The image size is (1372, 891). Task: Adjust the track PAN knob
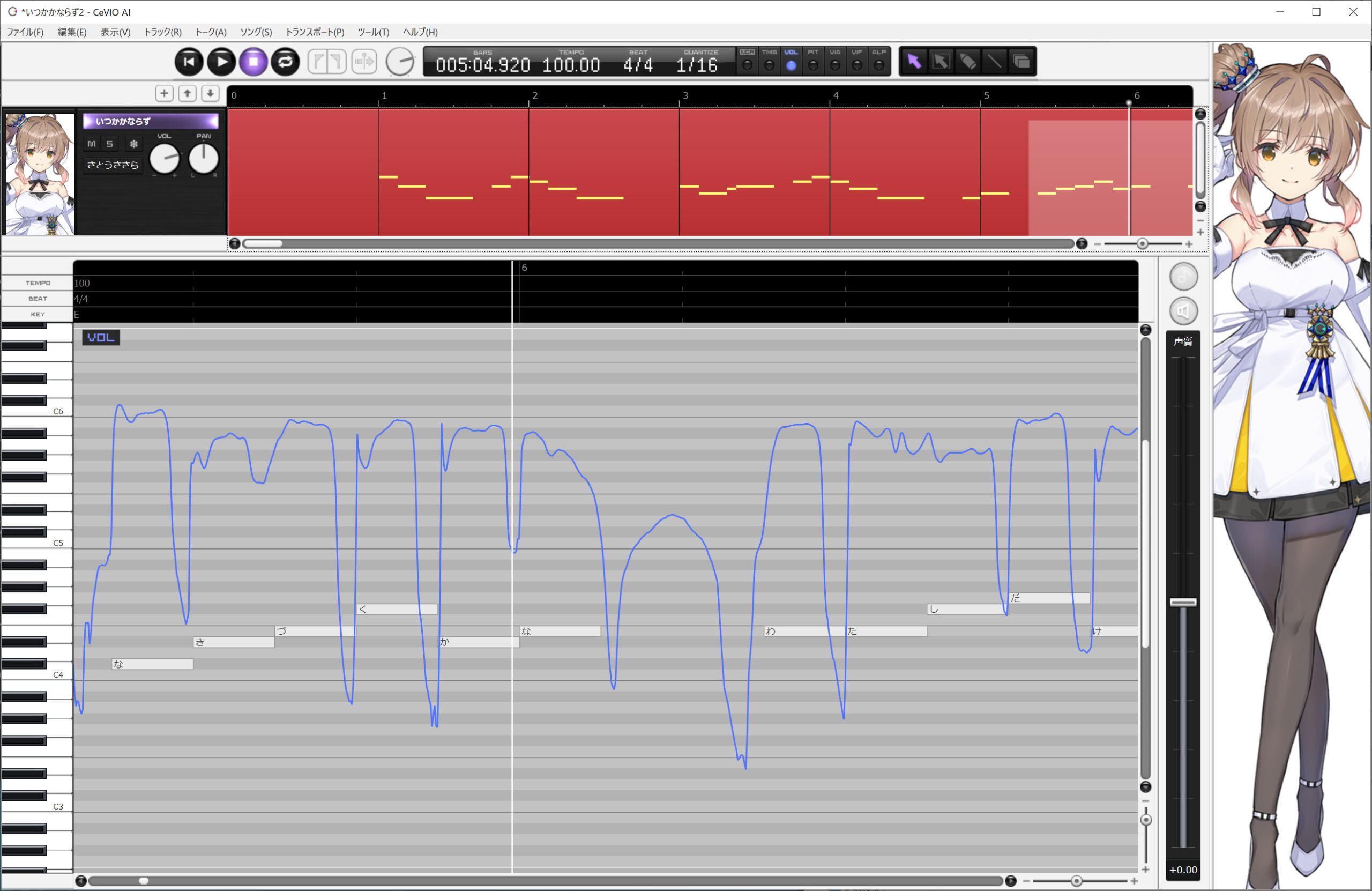pyautogui.click(x=204, y=158)
